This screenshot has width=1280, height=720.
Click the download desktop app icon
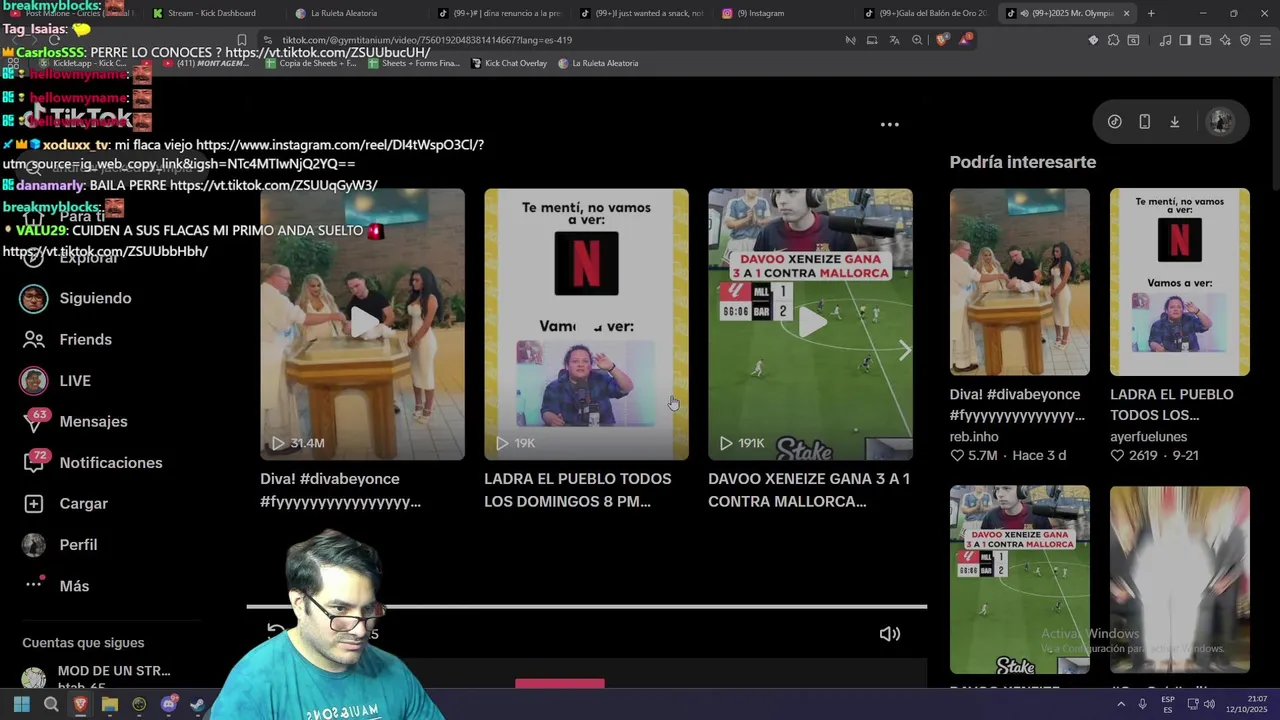coord(1174,122)
